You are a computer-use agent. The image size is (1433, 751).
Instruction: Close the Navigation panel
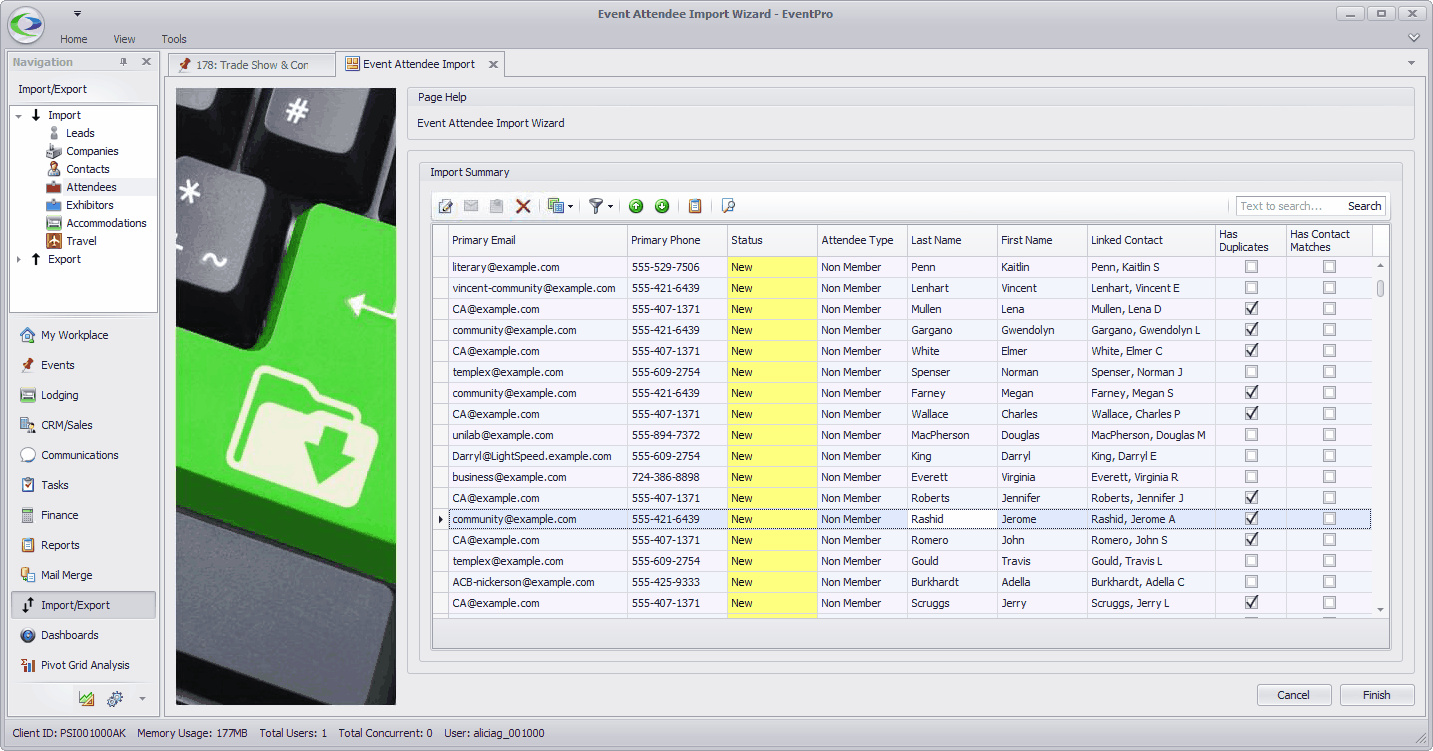point(146,62)
